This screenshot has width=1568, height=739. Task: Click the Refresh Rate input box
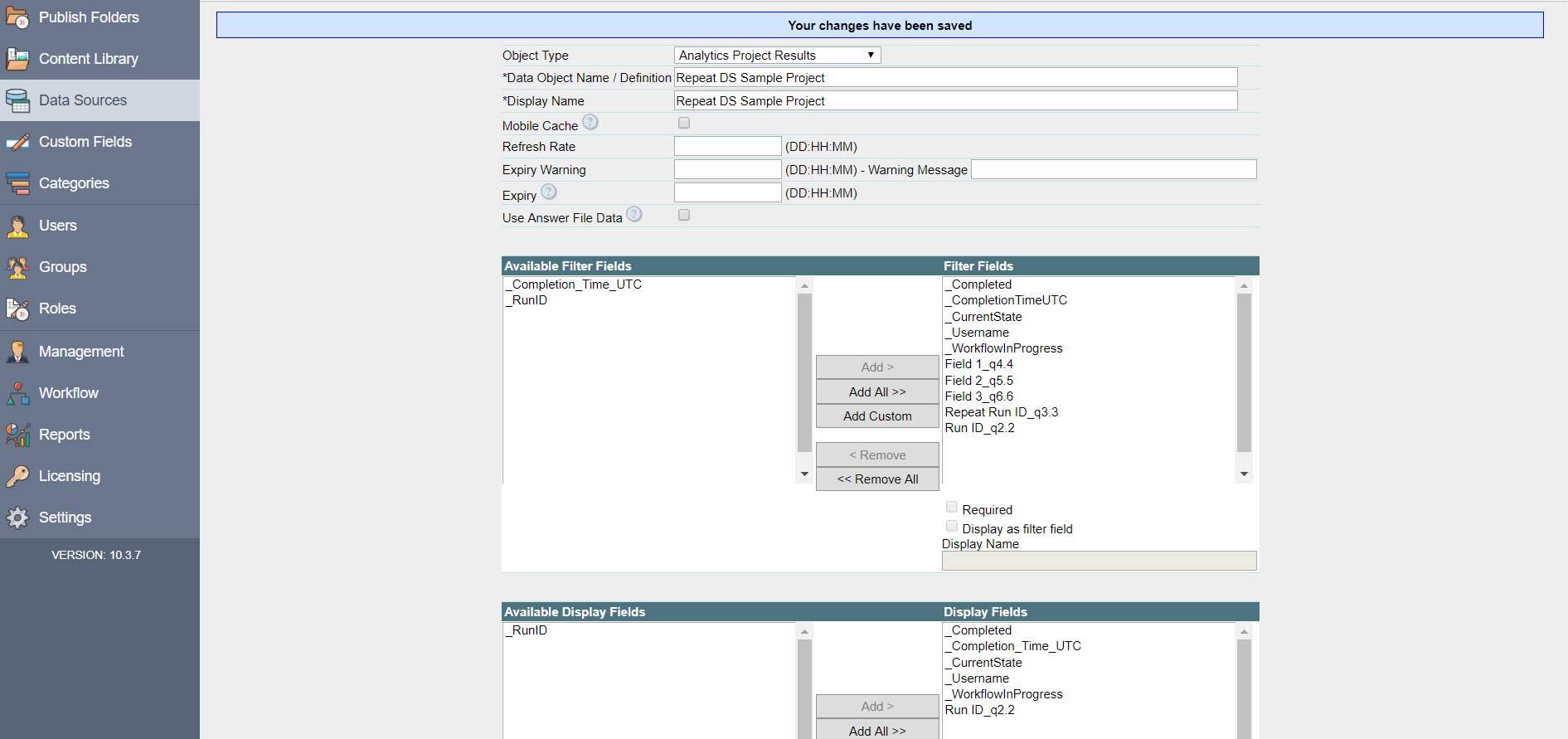728,146
